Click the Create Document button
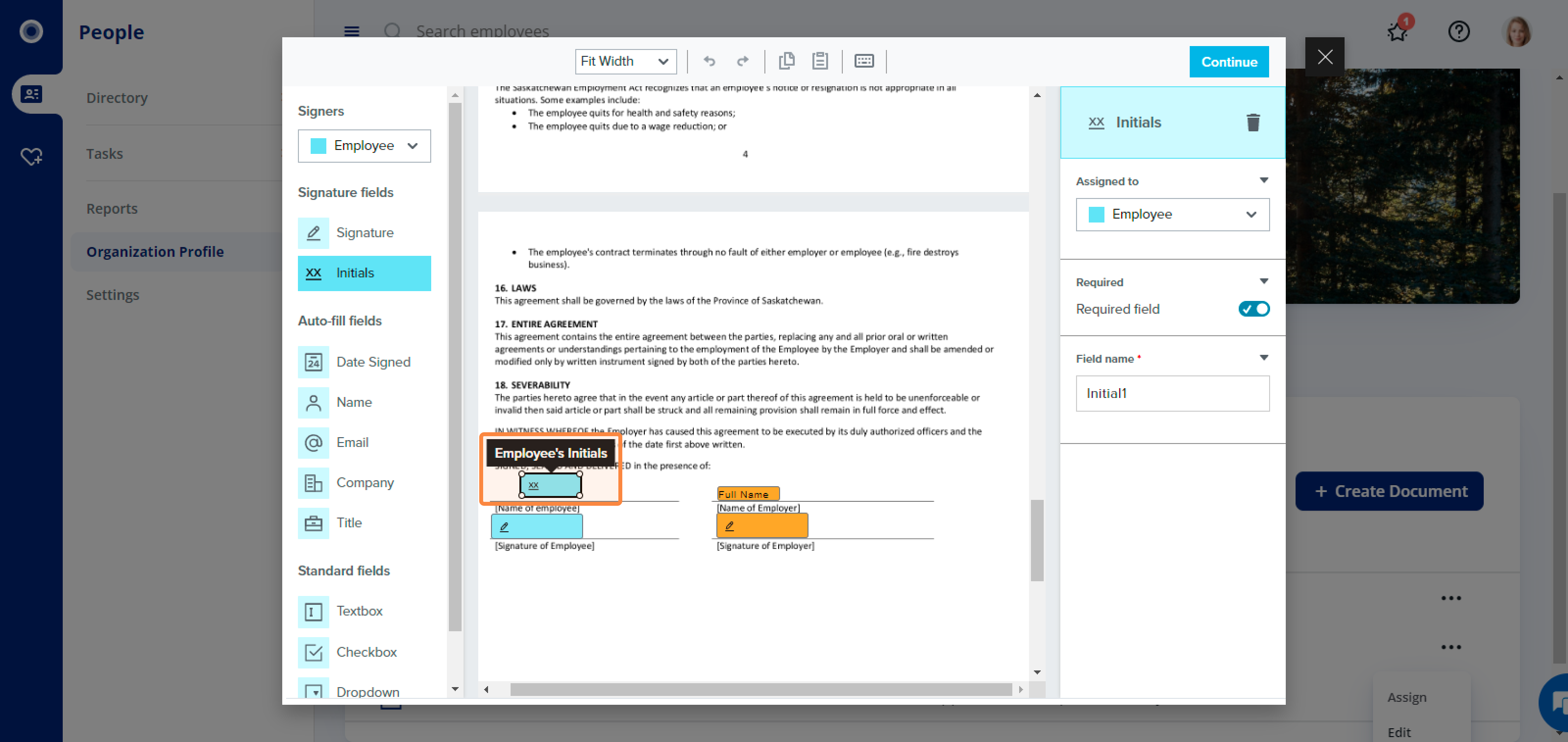This screenshot has width=1568, height=742. pyautogui.click(x=1389, y=491)
